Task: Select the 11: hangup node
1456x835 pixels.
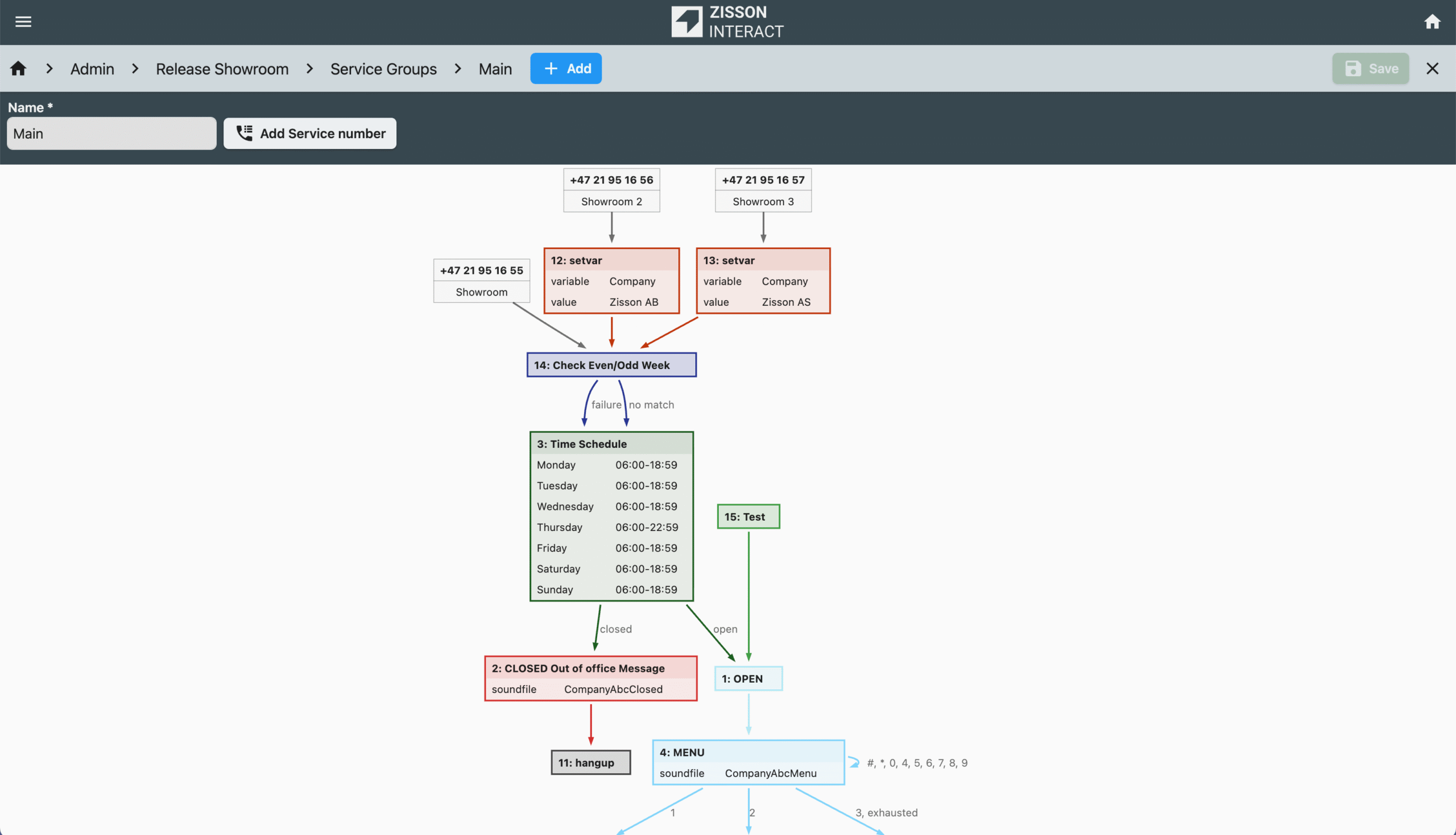Action: coord(590,763)
